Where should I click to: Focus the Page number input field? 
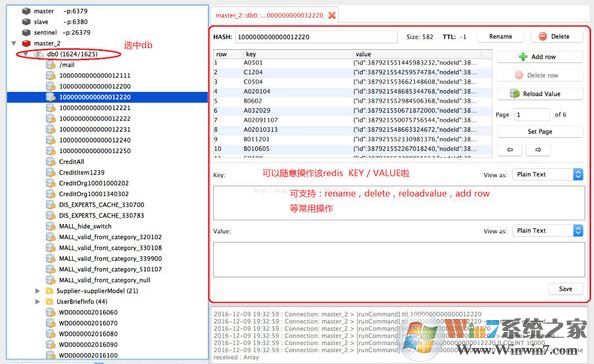coord(531,114)
